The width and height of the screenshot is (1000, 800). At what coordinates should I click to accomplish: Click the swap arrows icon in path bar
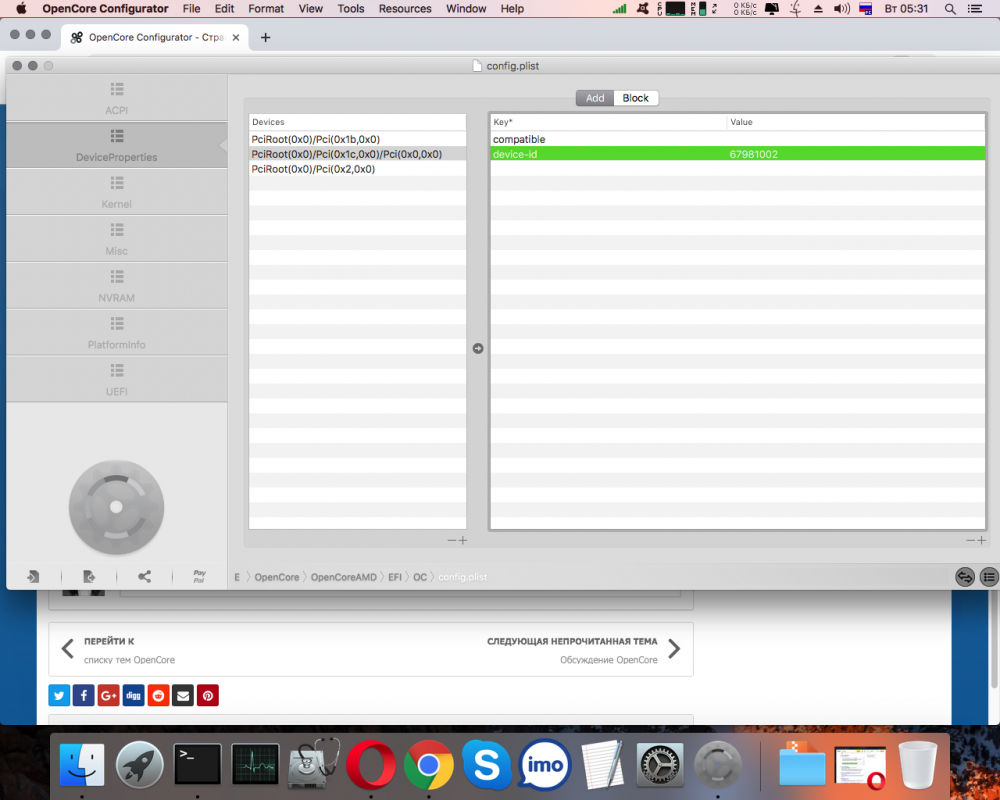pyautogui.click(x=965, y=577)
